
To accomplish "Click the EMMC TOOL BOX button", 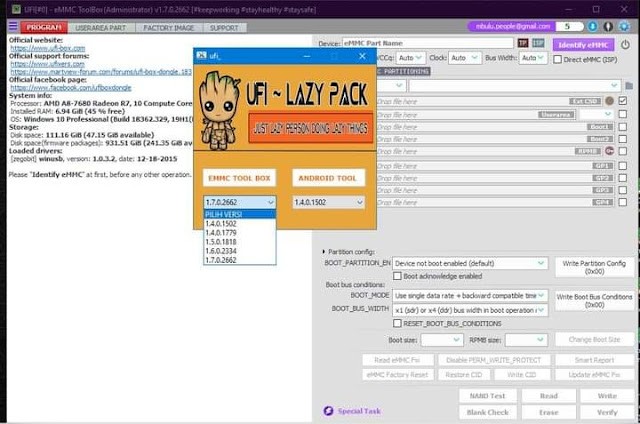I will coord(239,178).
